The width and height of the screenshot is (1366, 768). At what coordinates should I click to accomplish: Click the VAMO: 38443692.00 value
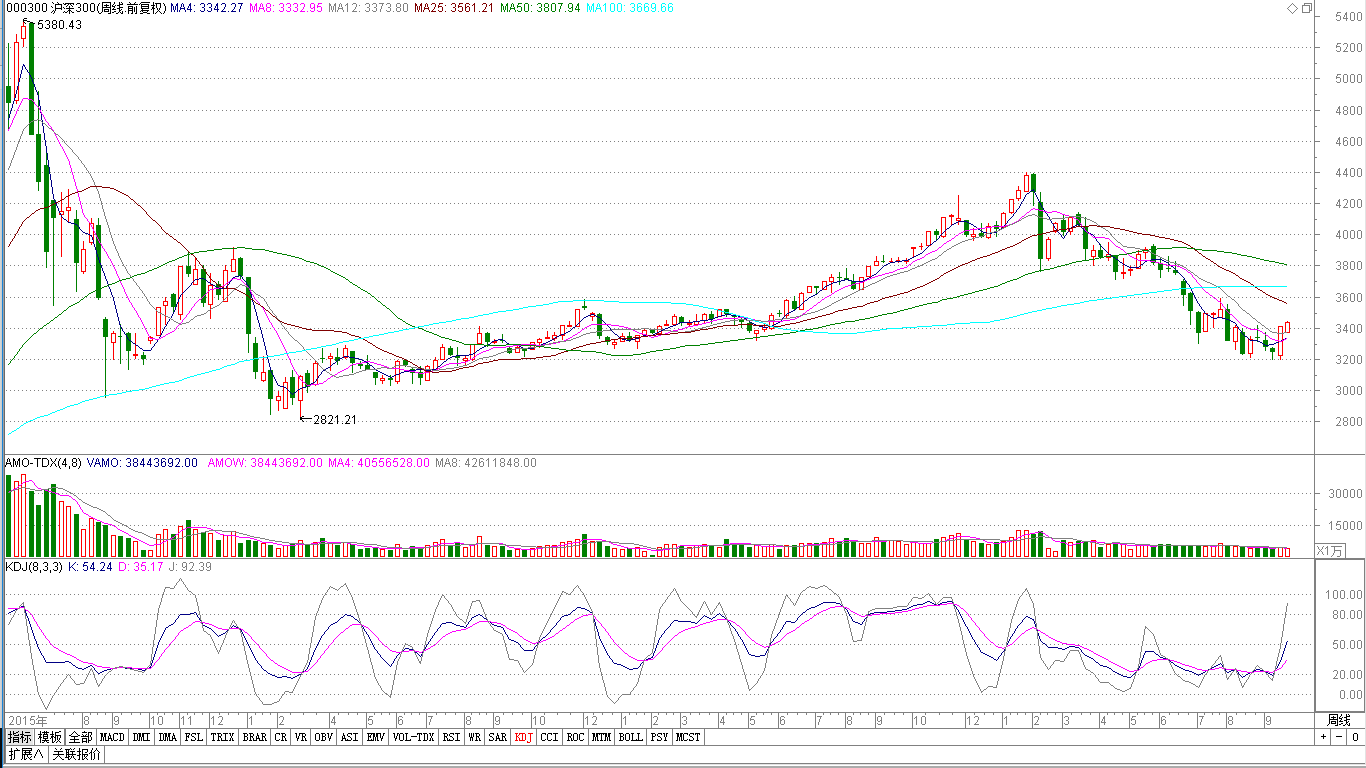[x=142, y=463]
